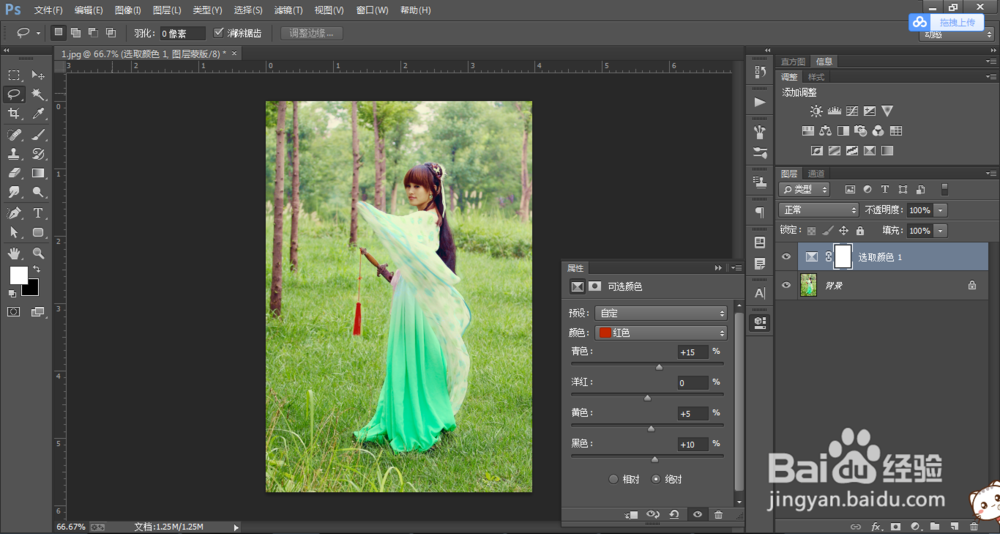Viewport: 1000px width, 534px height.
Task: Hide the 背景 layer
Action: pos(786,285)
